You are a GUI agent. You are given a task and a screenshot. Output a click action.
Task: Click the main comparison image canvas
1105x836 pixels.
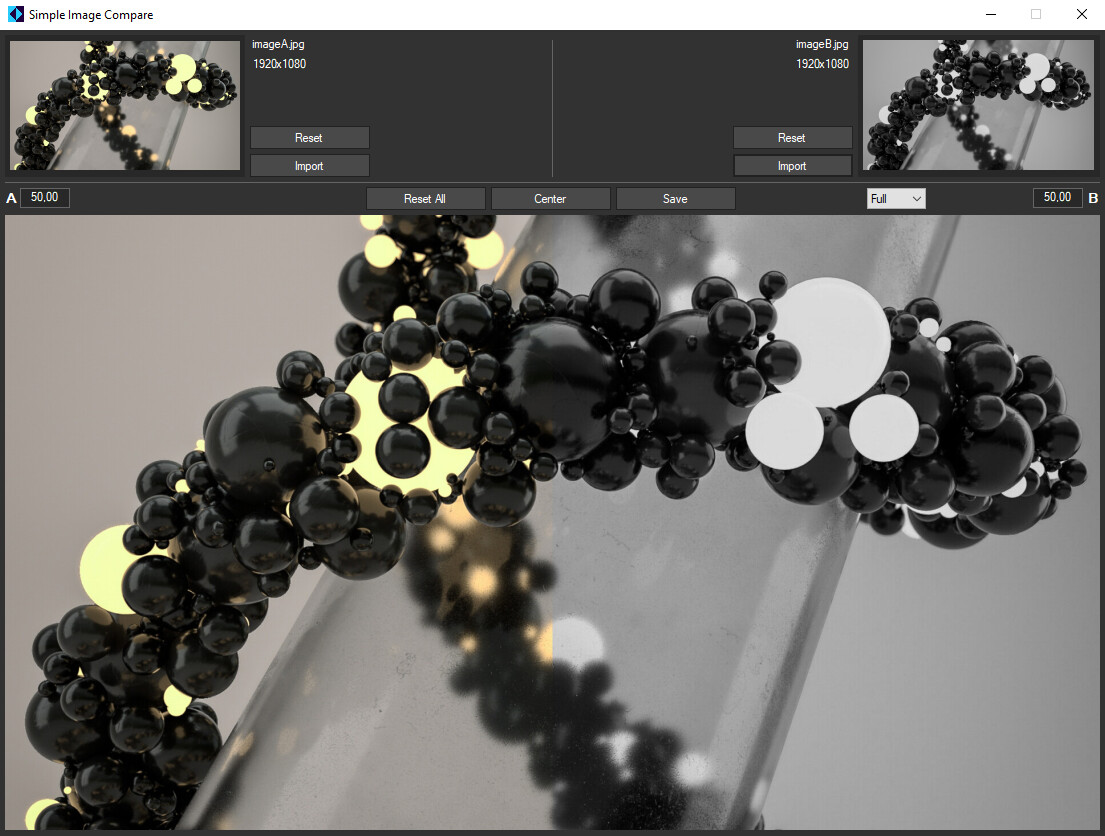click(x=552, y=522)
